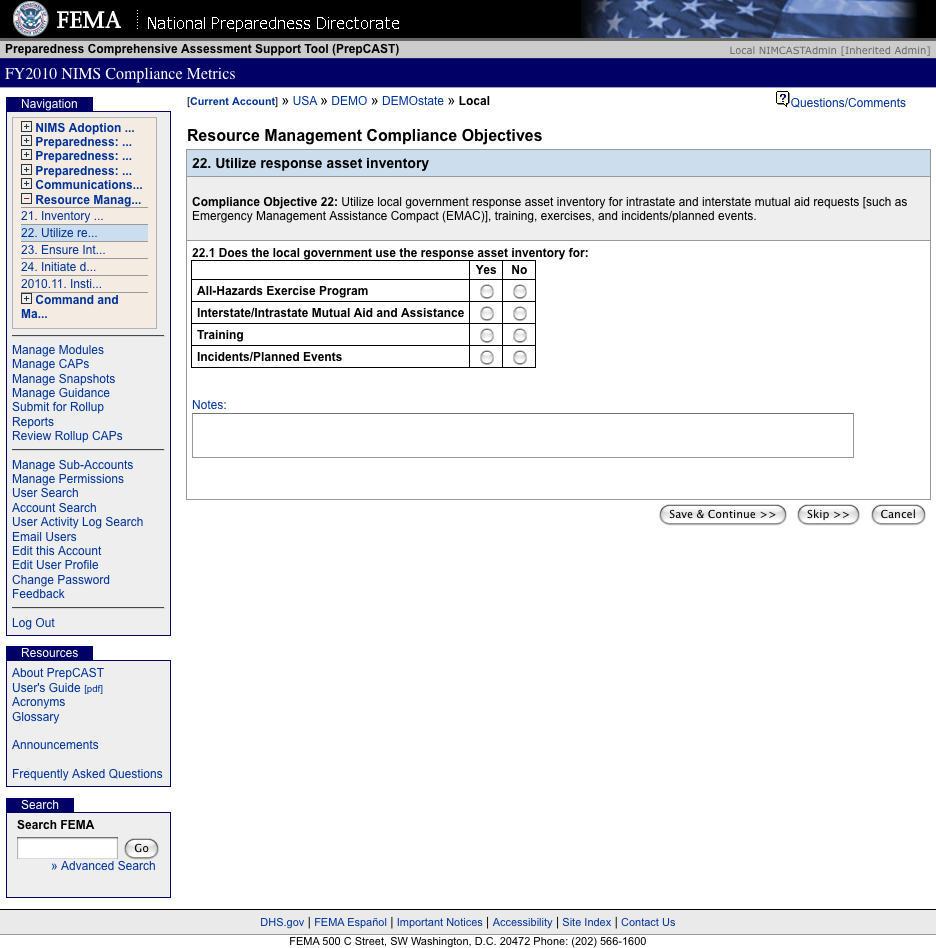The height and width of the screenshot is (948, 936).
Task: Open 22. Utilize re... navigation item
Action: pos(59,233)
